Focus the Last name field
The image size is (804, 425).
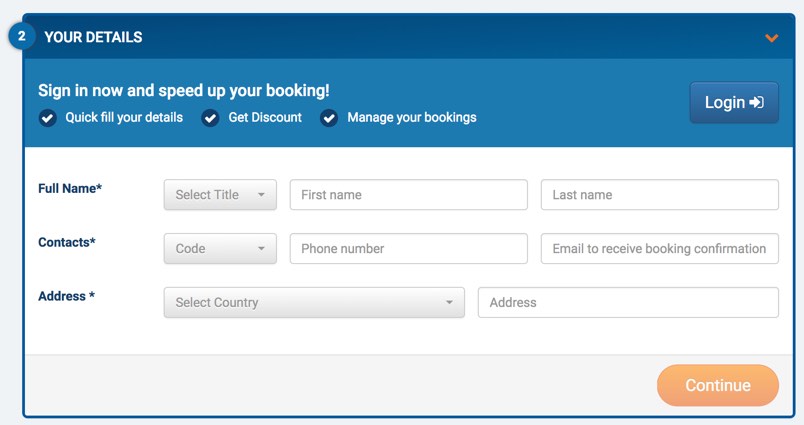point(660,195)
